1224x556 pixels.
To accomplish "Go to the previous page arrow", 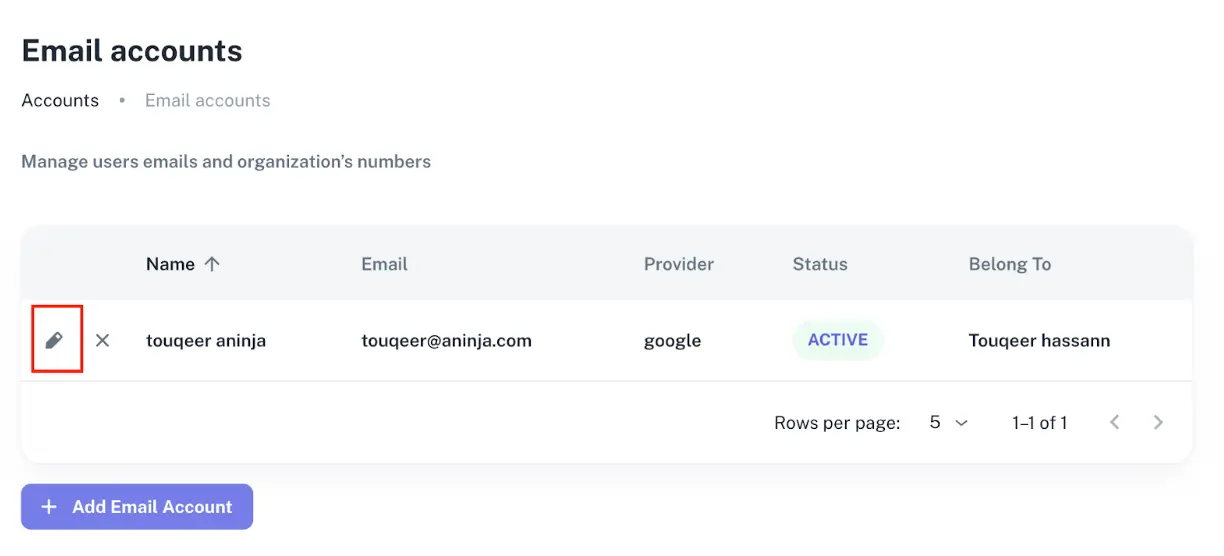I will (1114, 423).
